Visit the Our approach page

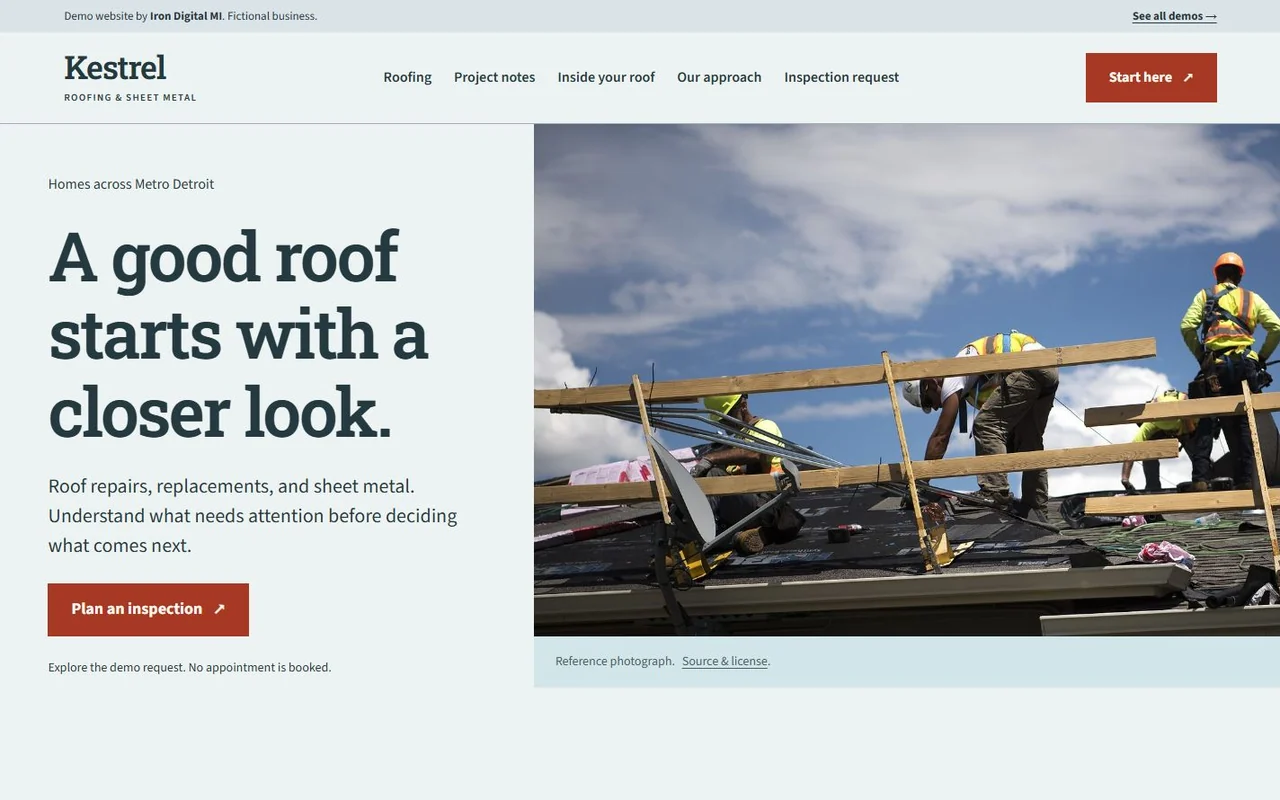pyautogui.click(x=719, y=77)
